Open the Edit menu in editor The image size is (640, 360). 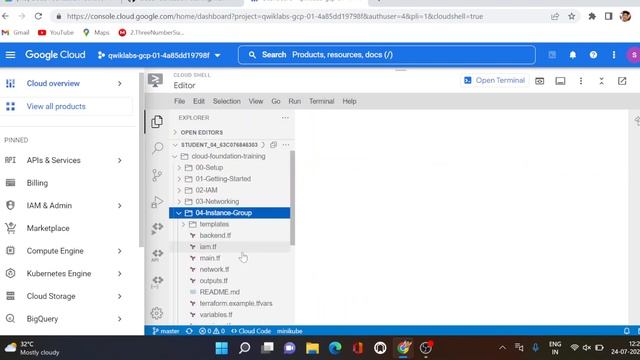[x=199, y=101]
